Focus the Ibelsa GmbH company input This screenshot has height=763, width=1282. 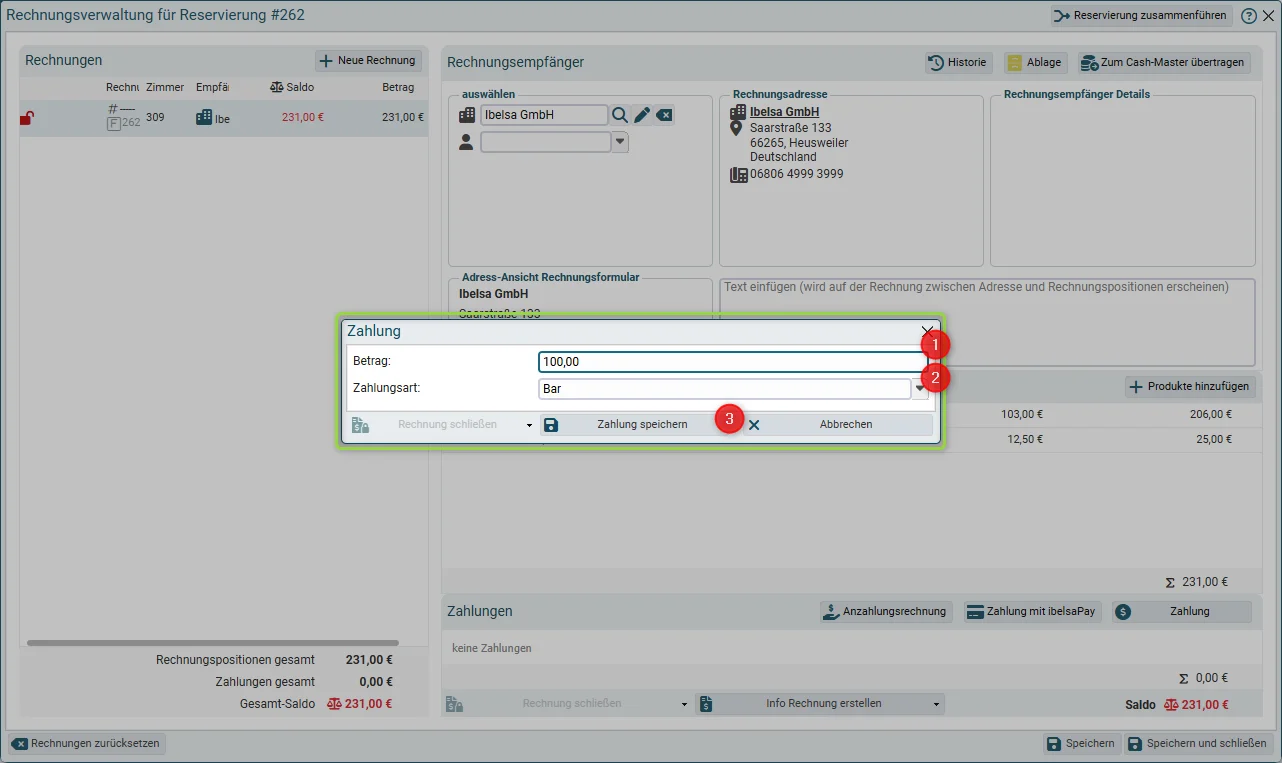544,115
